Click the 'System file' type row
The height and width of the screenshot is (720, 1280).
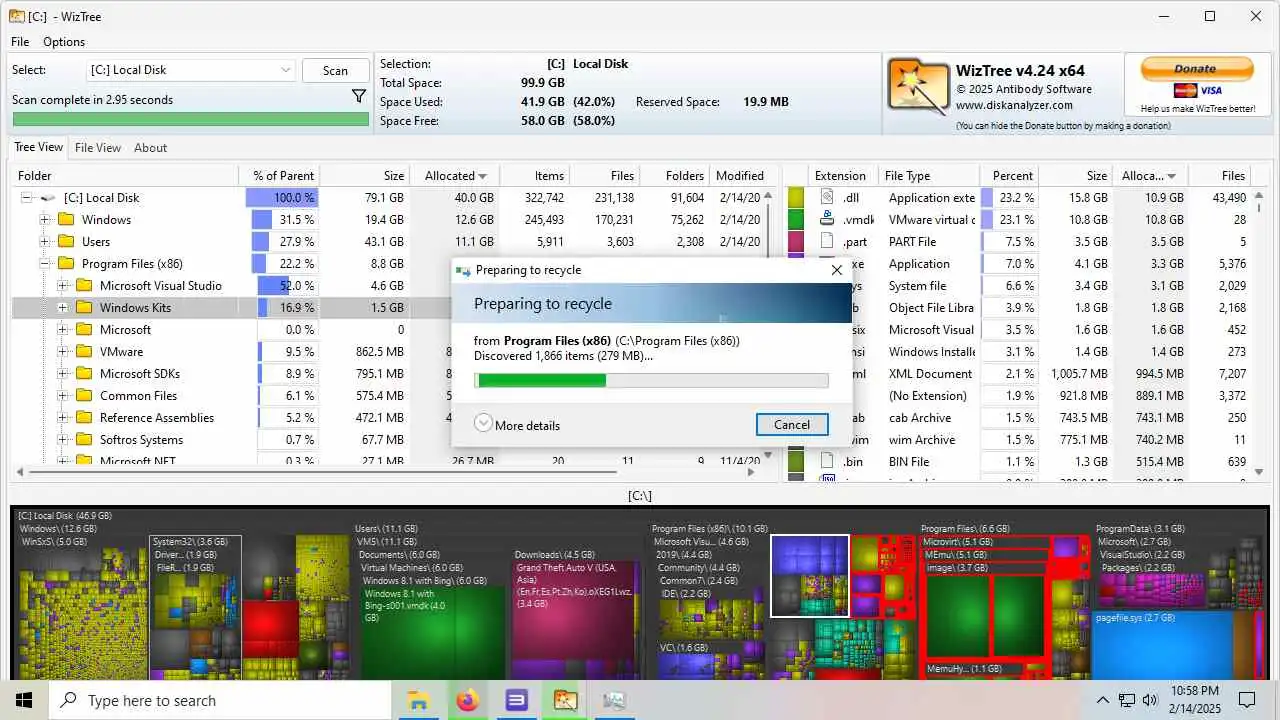(1016, 285)
